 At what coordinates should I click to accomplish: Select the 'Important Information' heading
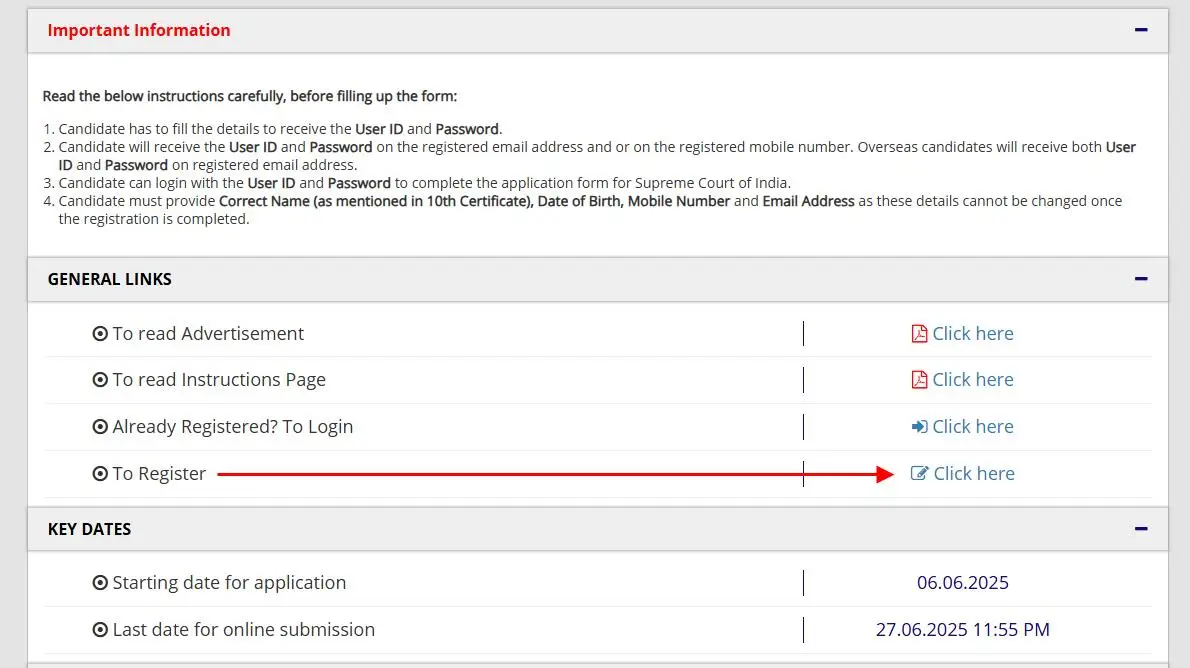(139, 30)
